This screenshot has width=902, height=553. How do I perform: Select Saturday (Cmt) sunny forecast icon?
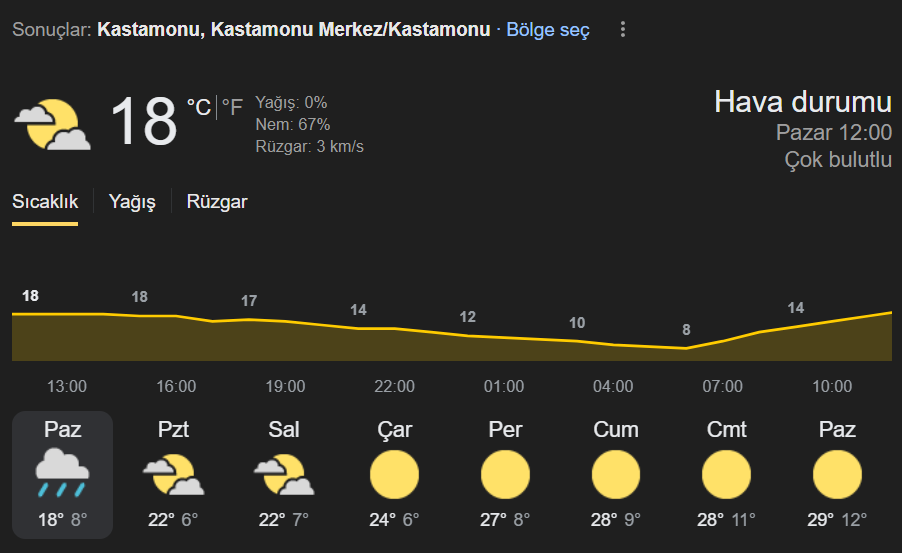(x=726, y=475)
